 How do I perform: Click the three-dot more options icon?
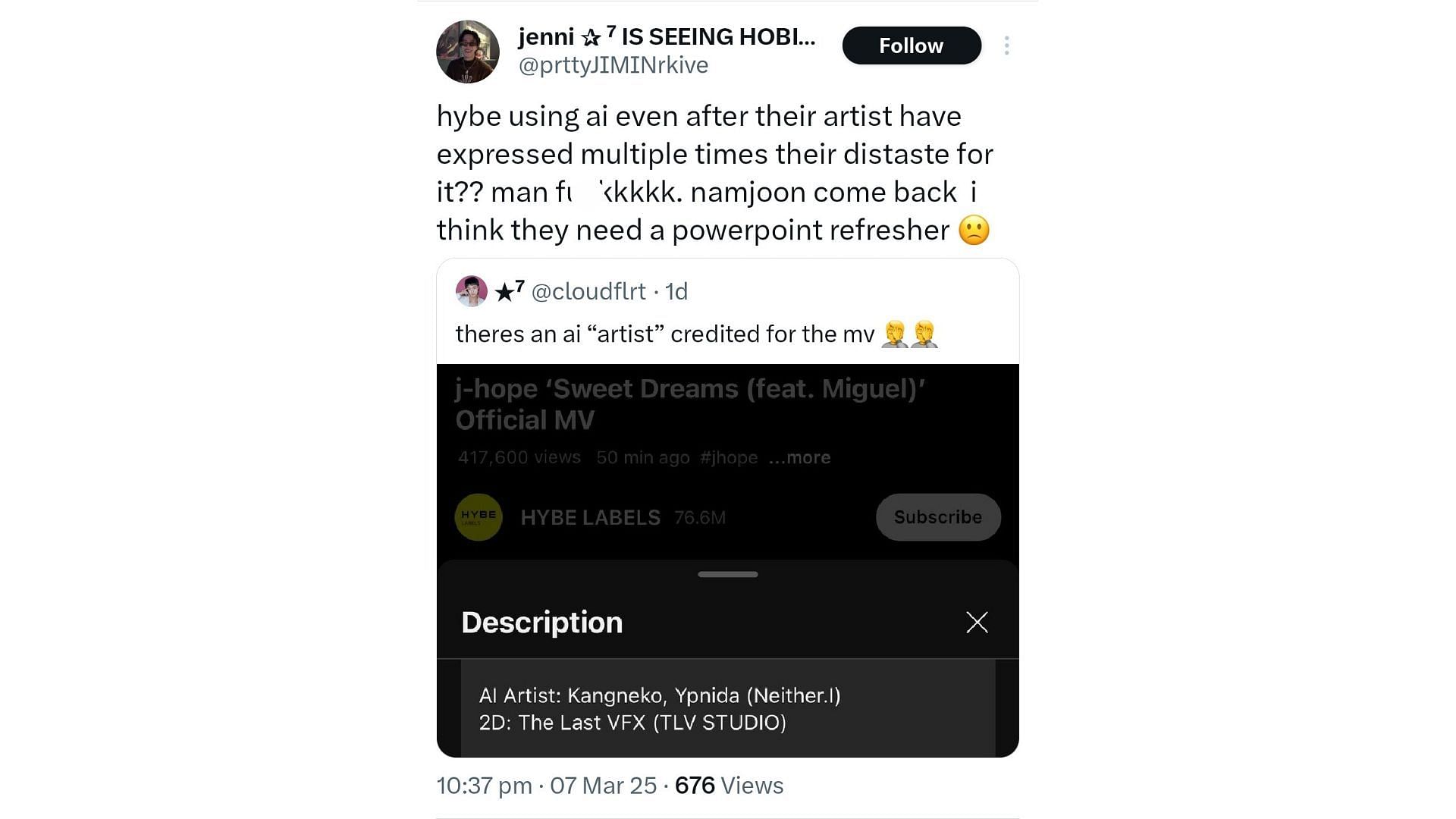click(x=1009, y=44)
